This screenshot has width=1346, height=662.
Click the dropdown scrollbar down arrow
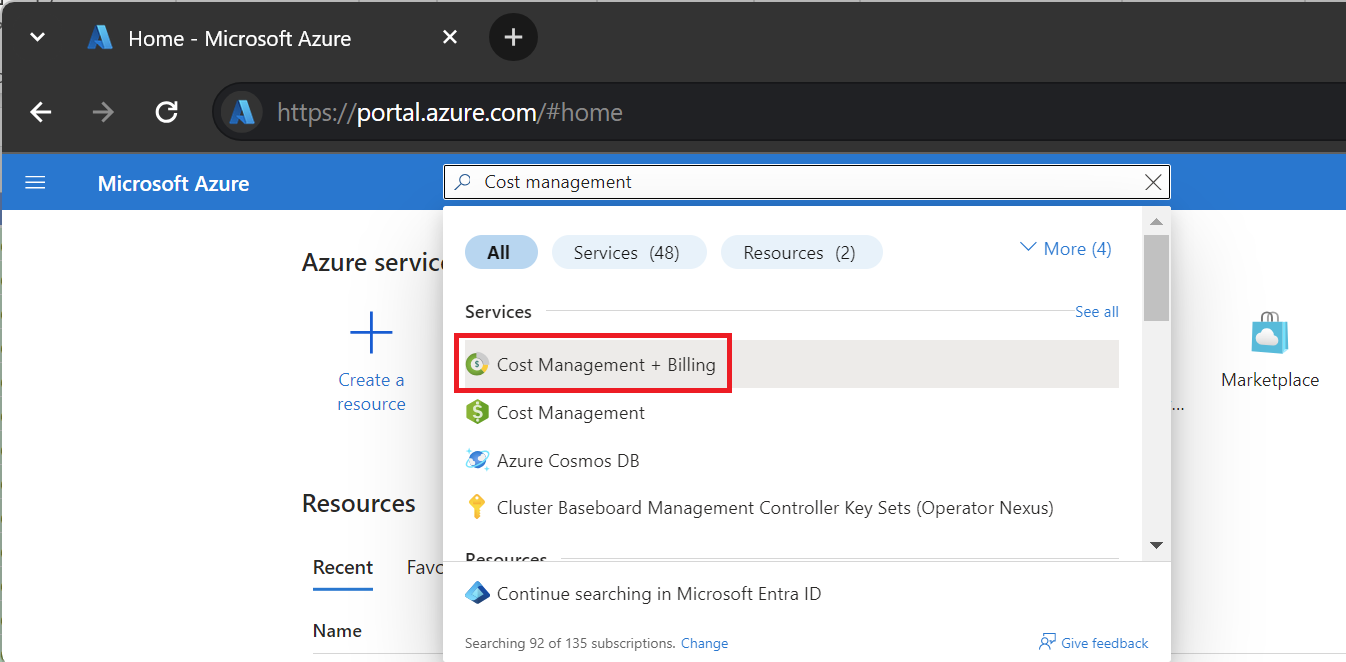click(x=1156, y=545)
